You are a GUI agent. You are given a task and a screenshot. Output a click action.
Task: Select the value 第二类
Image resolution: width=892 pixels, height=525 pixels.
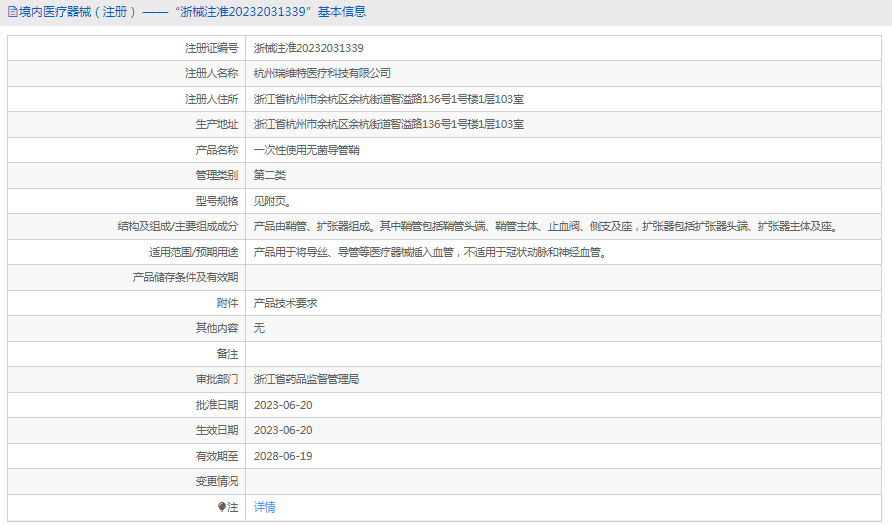coord(270,175)
